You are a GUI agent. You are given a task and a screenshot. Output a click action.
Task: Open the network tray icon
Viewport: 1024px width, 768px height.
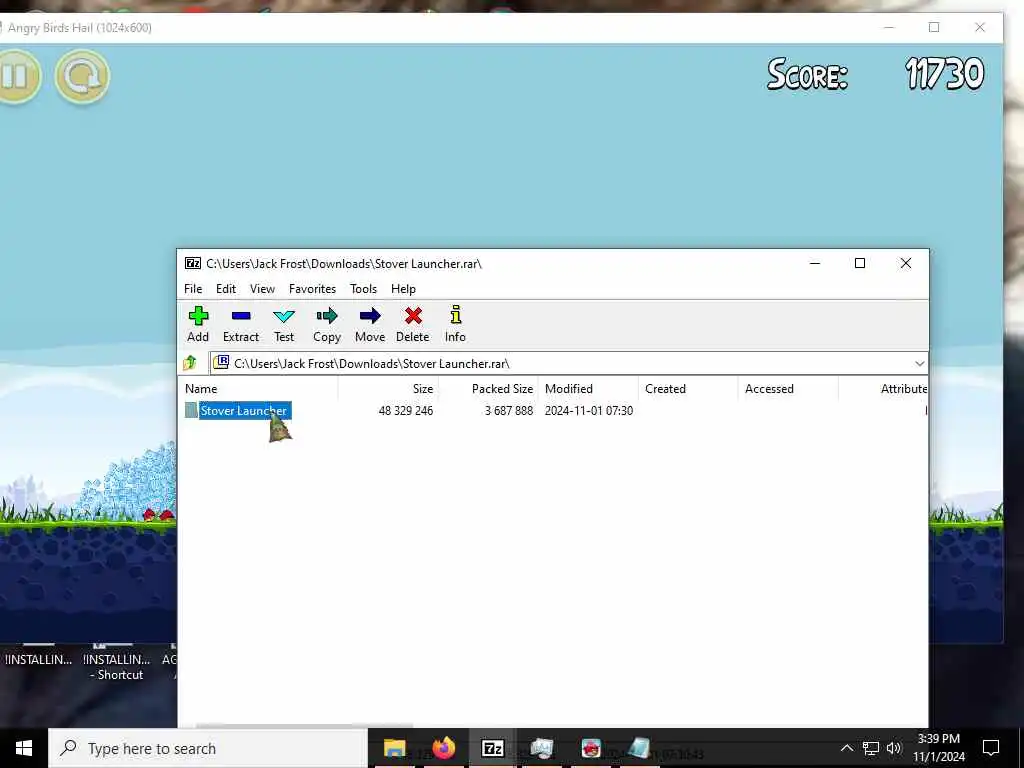871,748
